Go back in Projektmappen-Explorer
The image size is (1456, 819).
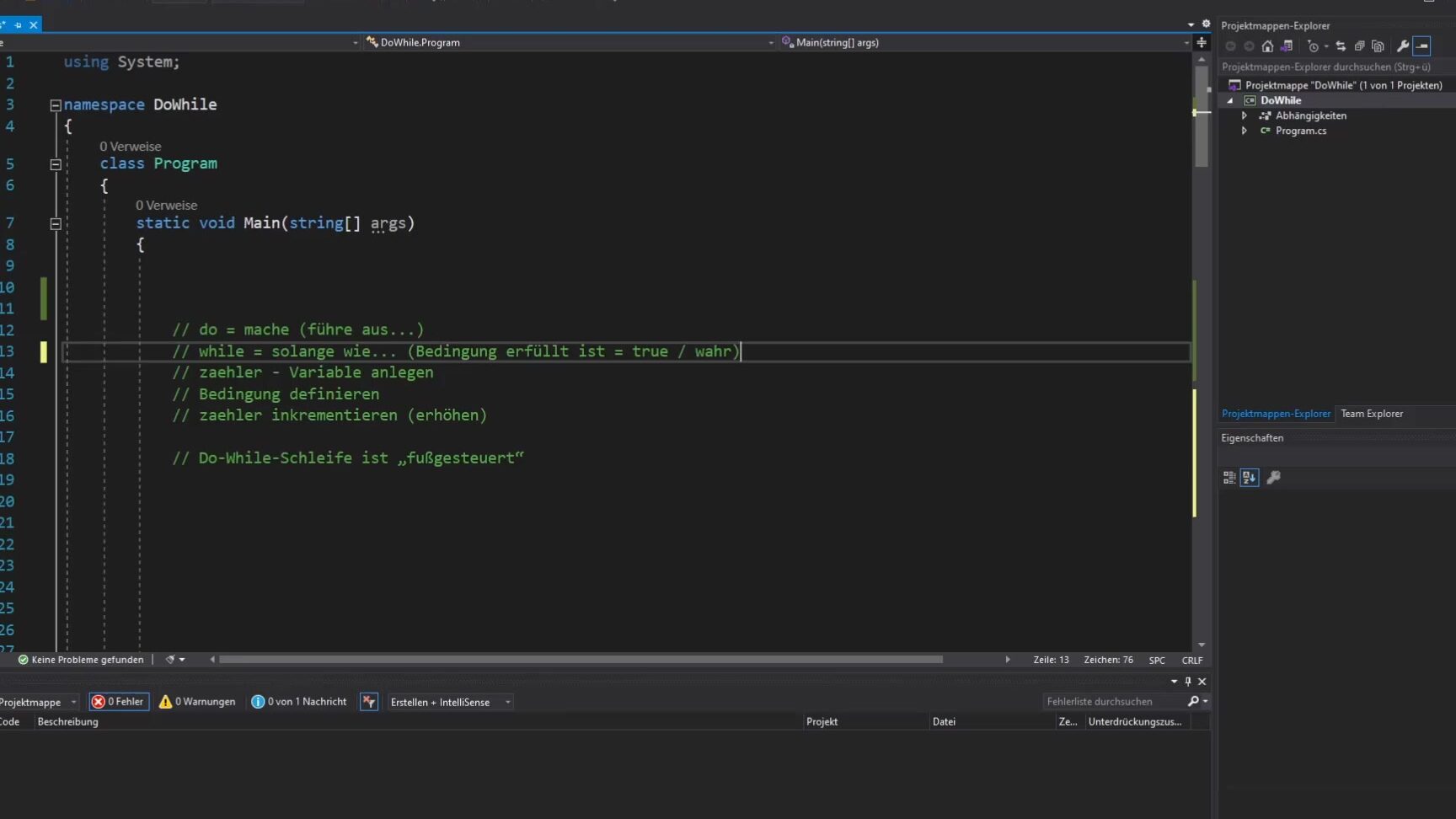1230,46
